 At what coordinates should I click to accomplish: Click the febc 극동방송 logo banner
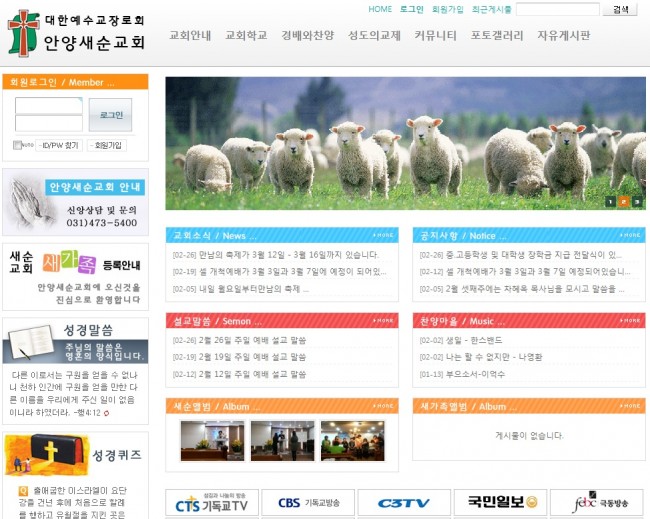597,502
